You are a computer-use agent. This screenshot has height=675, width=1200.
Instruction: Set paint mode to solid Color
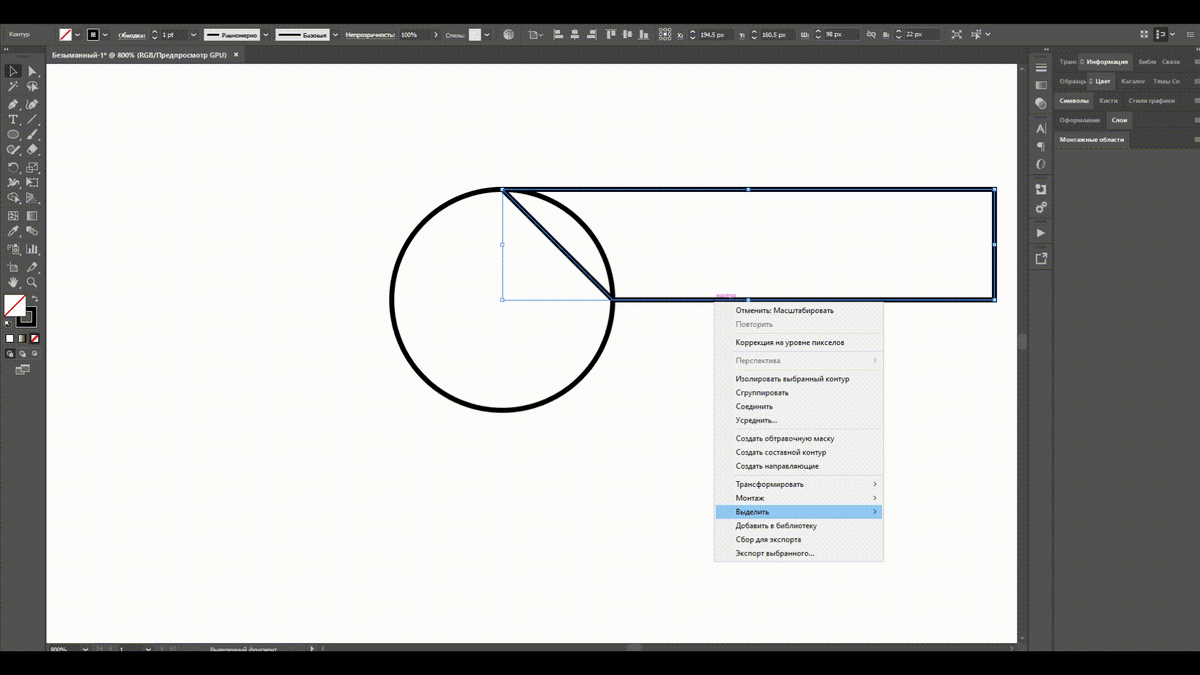(x=10, y=339)
